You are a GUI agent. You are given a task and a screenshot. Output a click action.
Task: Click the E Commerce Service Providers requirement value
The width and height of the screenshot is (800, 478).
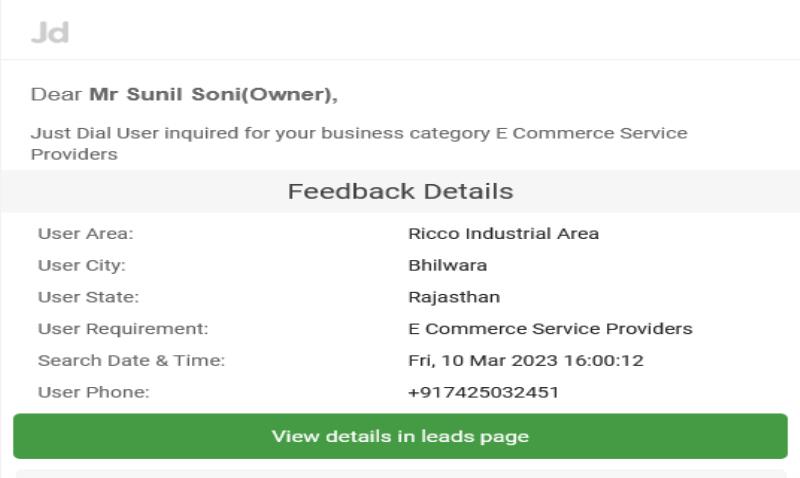click(x=551, y=329)
